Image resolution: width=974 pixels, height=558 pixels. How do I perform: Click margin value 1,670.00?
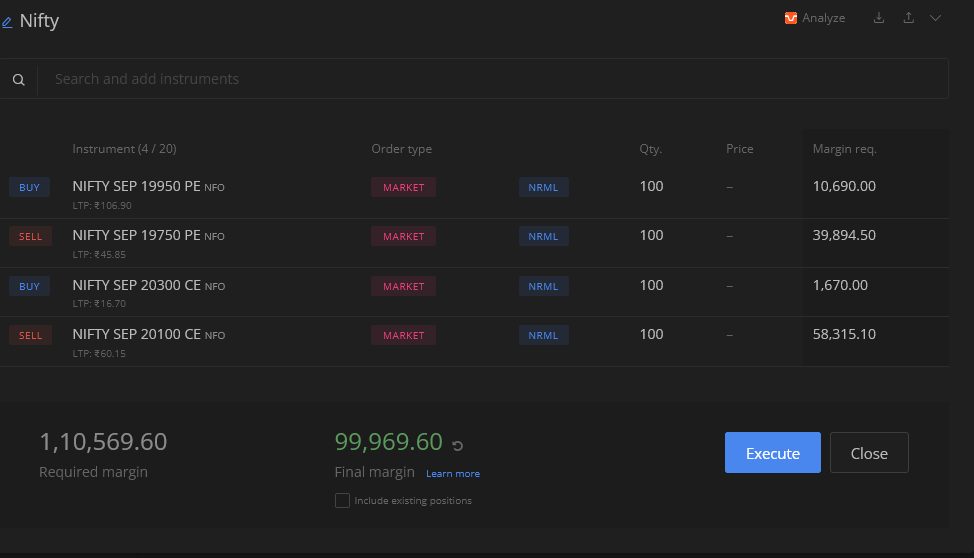click(840, 285)
